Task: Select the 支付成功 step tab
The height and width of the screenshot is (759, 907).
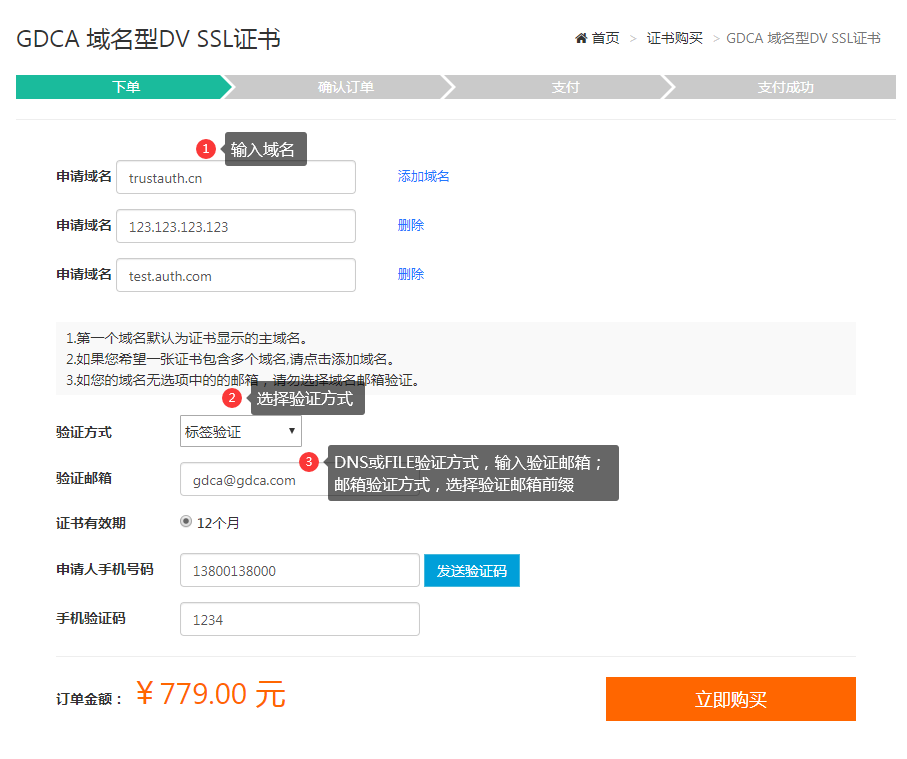Action: click(x=785, y=87)
